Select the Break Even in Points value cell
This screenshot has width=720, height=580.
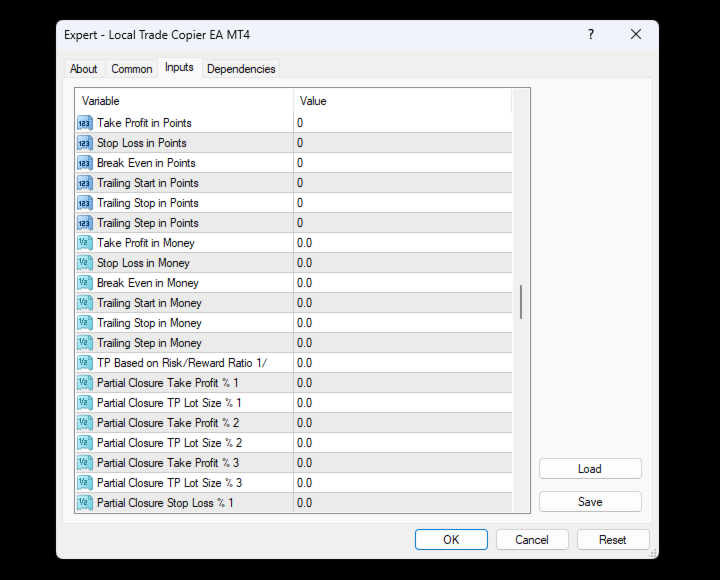click(x=403, y=163)
